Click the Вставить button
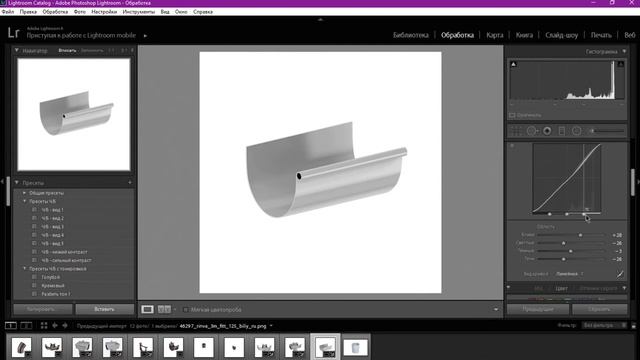The height and width of the screenshot is (360, 640). pyautogui.click(x=104, y=309)
